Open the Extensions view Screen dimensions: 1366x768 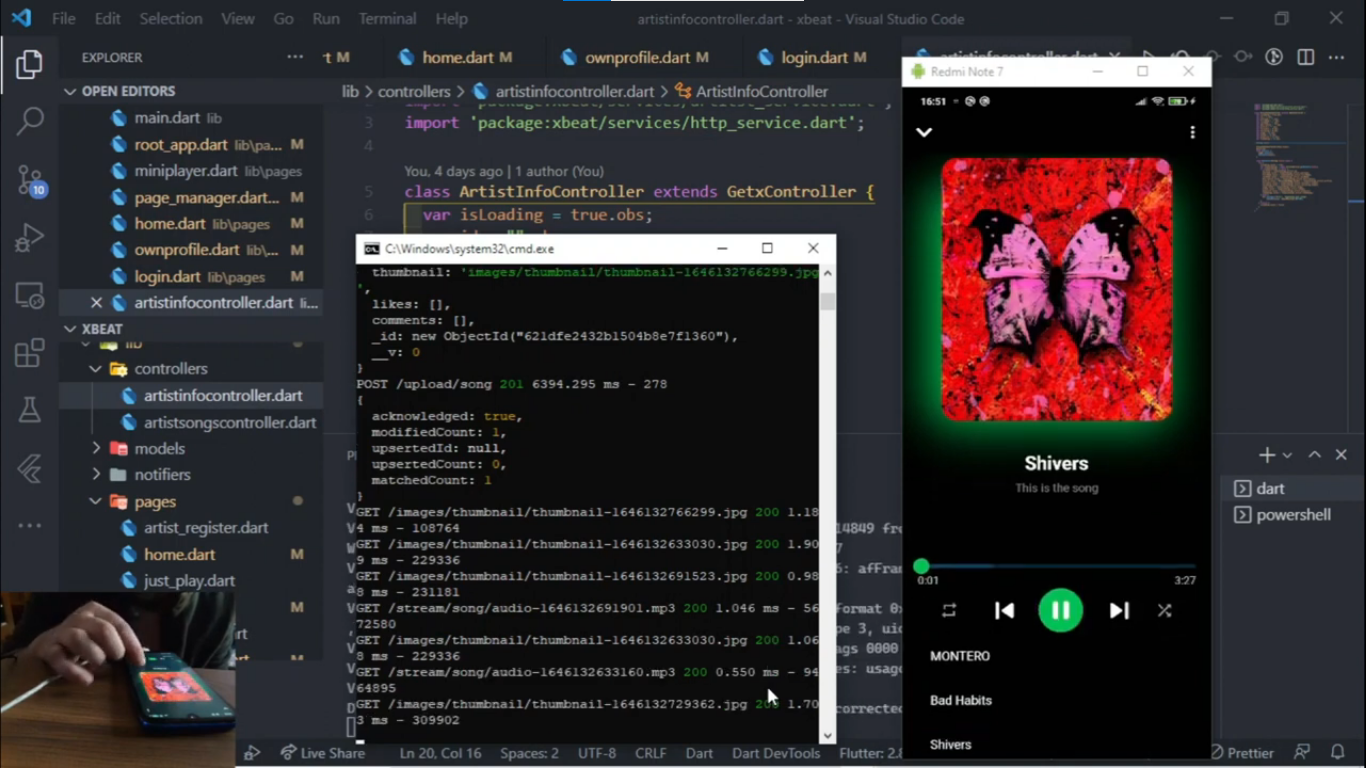tap(29, 353)
